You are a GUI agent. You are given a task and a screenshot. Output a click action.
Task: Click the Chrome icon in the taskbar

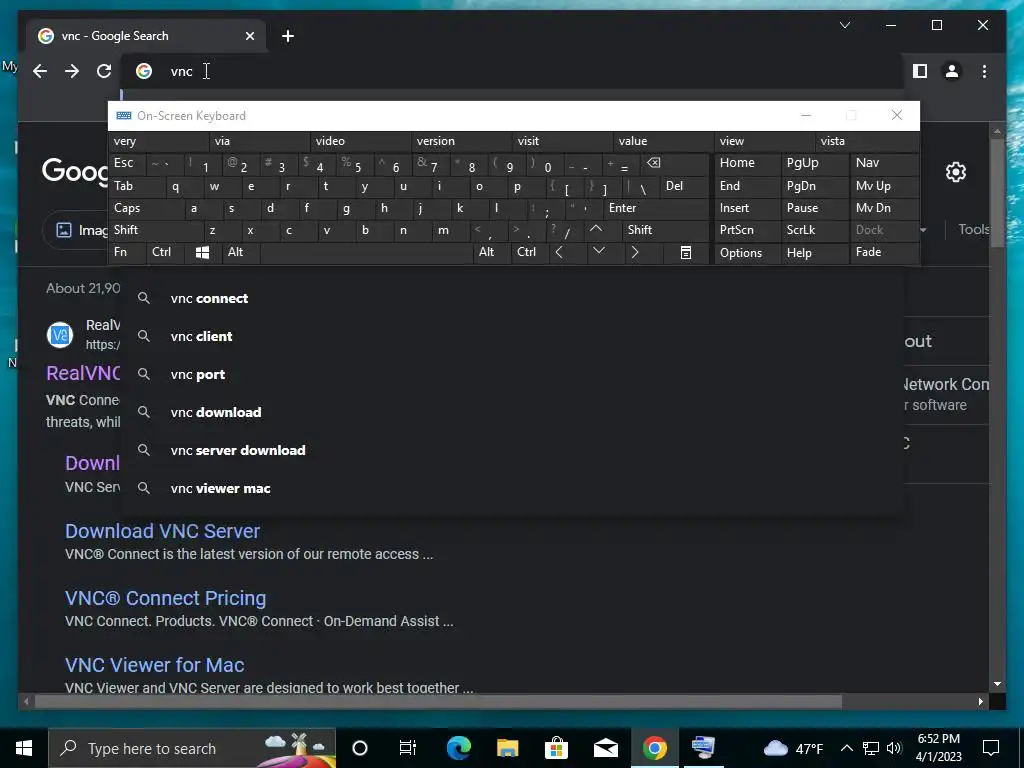(x=654, y=748)
